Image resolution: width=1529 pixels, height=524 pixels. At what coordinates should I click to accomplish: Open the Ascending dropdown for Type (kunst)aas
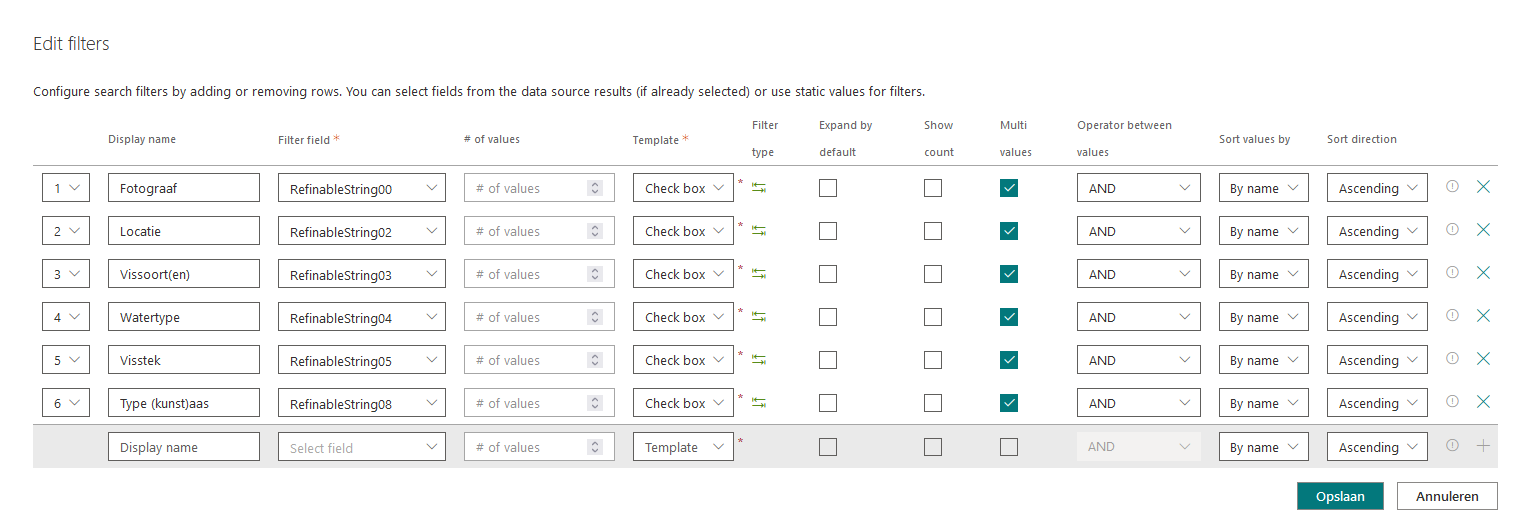pyautogui.click(x=1377, y=403)
